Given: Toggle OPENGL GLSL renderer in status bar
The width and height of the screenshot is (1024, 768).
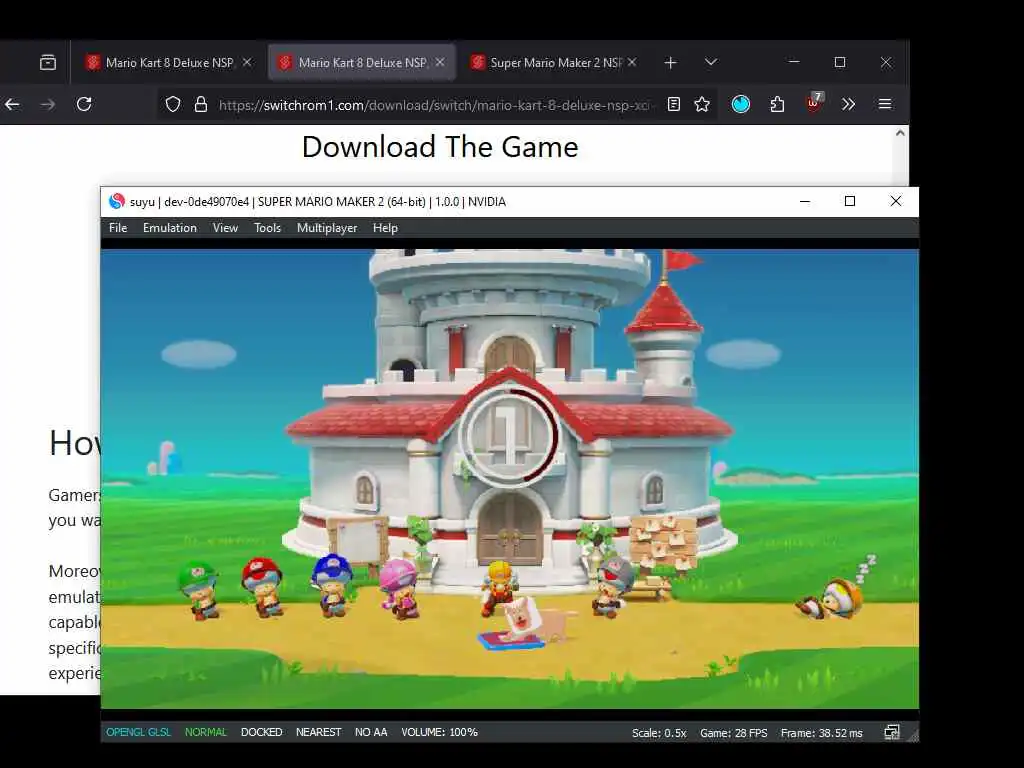Looking at the screenshot, I should (138, 732).
